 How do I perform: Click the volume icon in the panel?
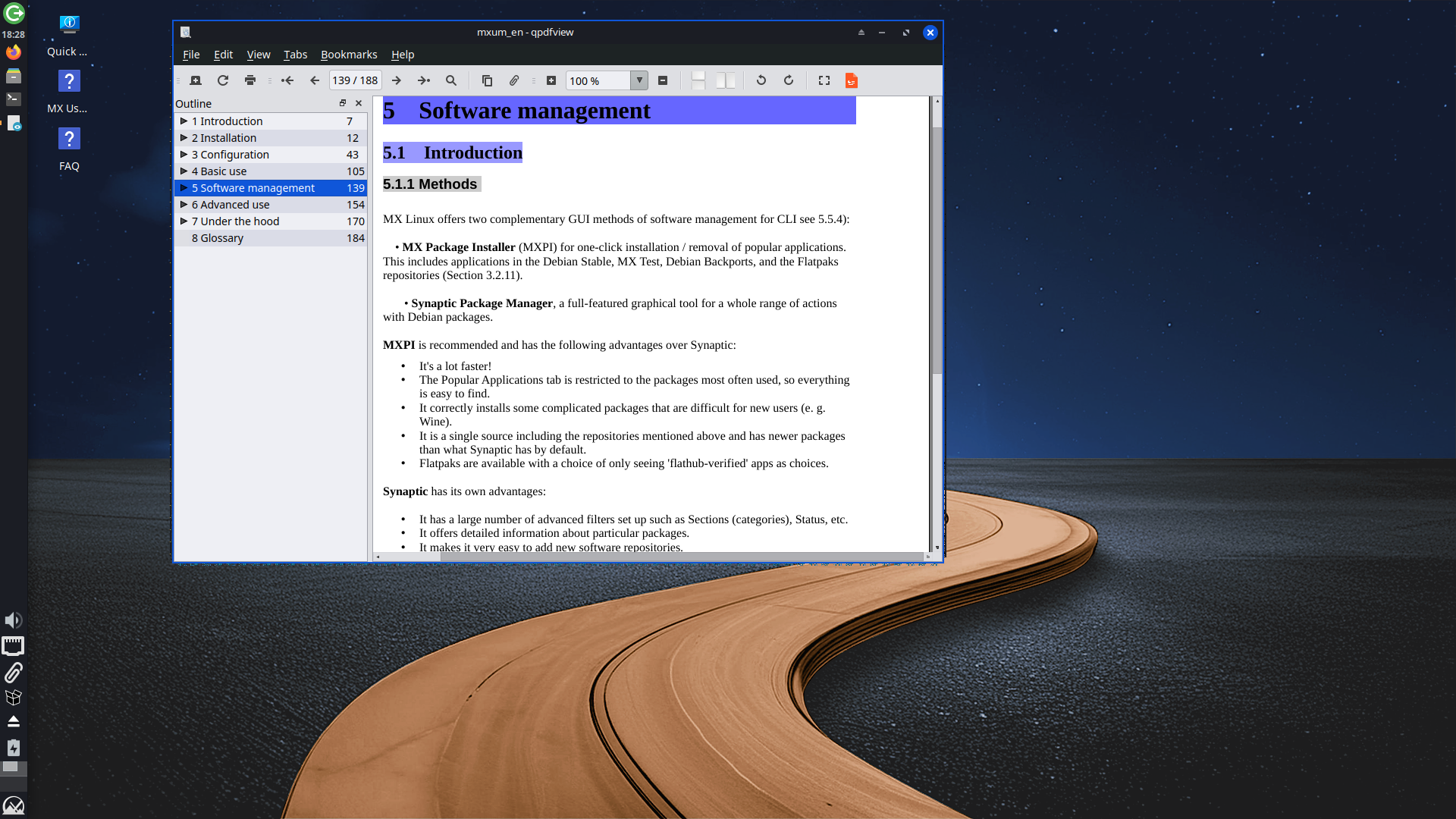pyautogui.click(x=14, y=620)
